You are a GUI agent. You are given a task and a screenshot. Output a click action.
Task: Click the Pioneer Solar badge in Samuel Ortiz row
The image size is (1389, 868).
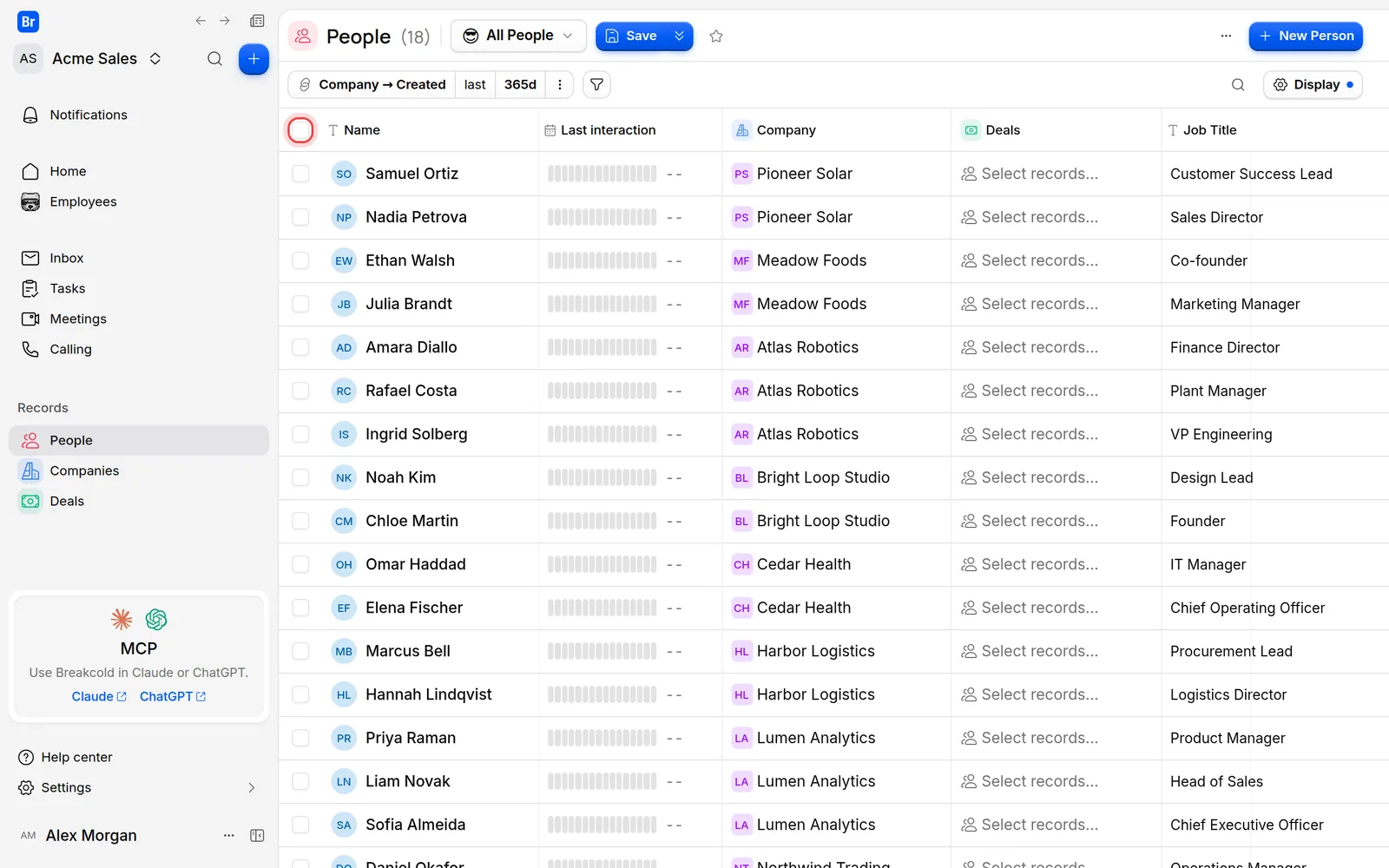pos(741,174)
